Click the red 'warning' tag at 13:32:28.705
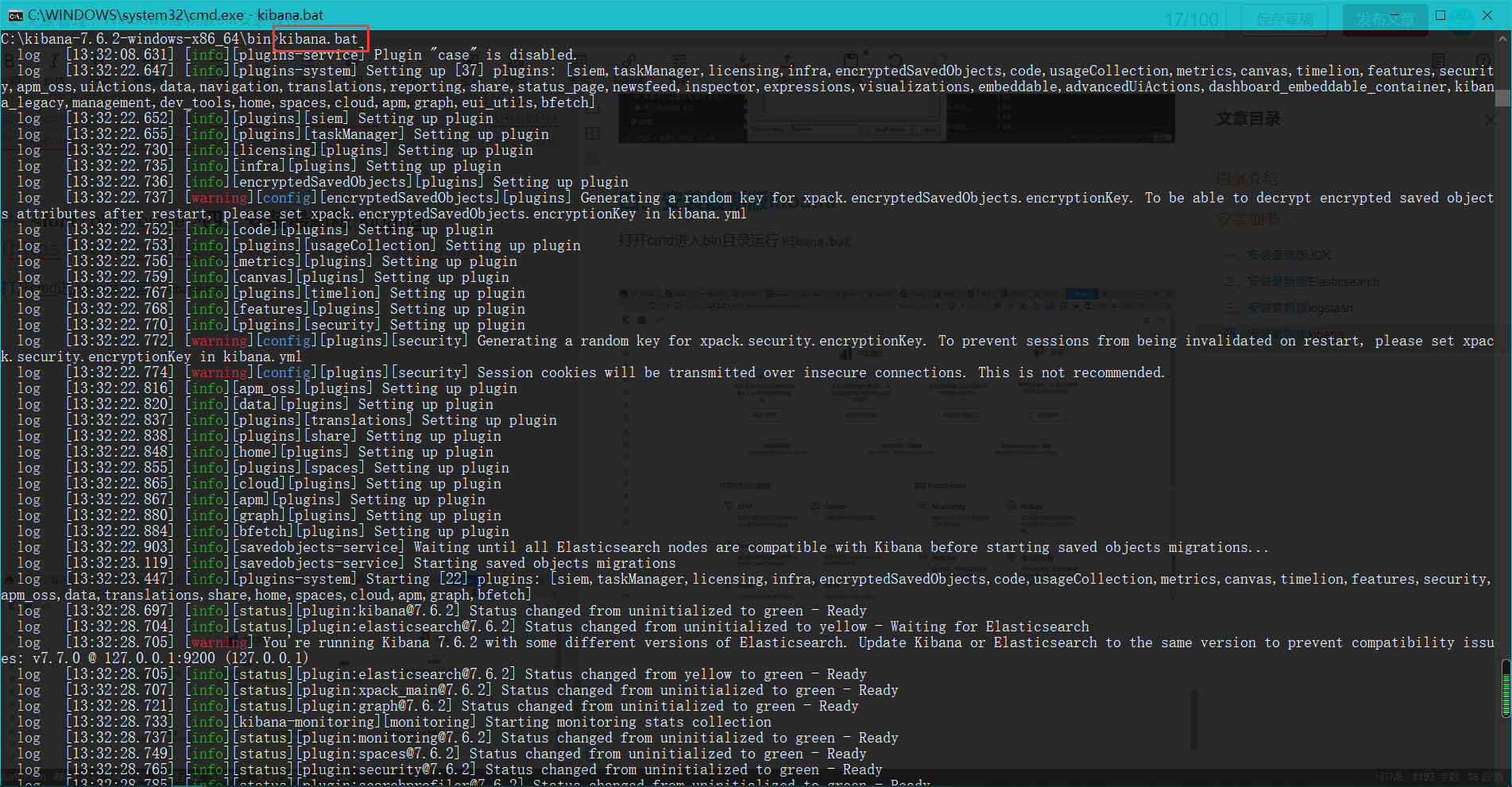The height and width of the screenshot is (787, 1512). (219, 642)
